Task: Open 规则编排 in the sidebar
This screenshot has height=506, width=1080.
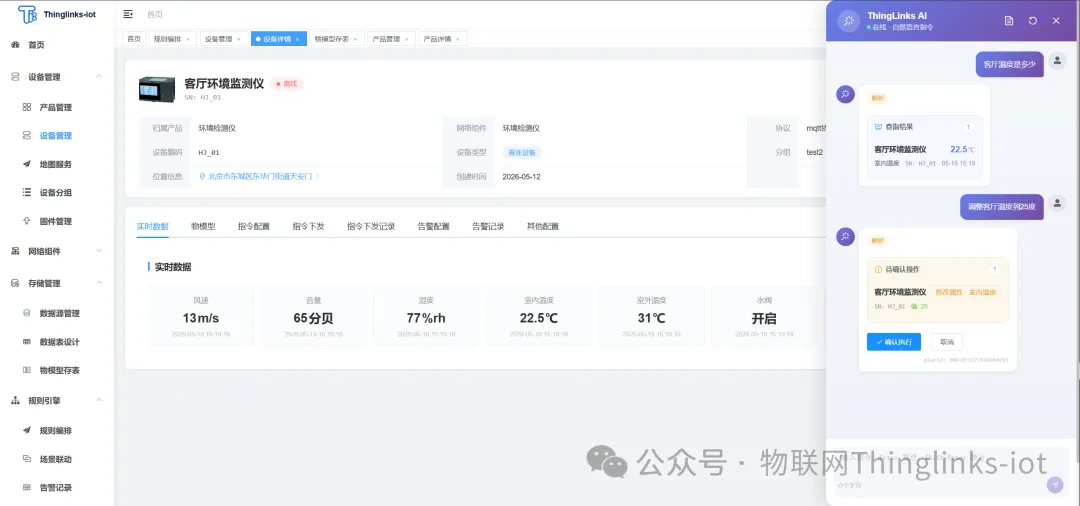Action: pyautogui.click(x=55, y=430)
